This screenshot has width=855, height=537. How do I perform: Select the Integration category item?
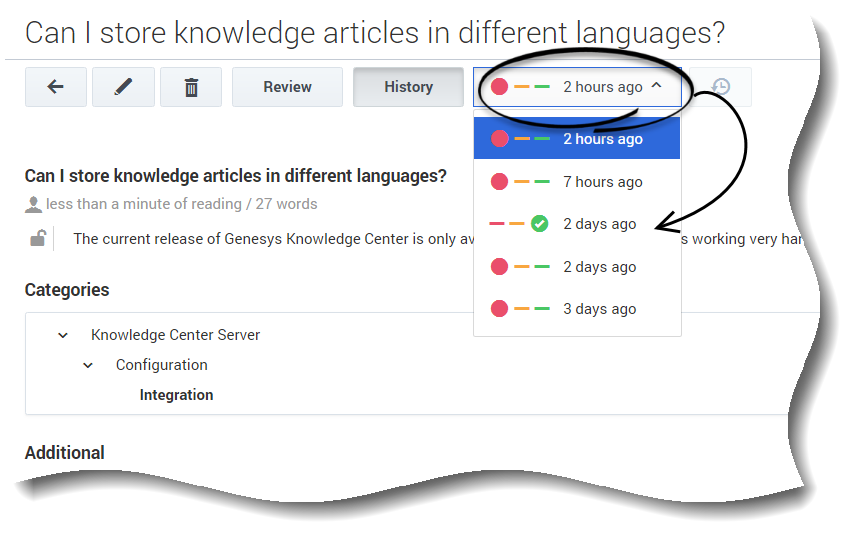pos(176,395)
